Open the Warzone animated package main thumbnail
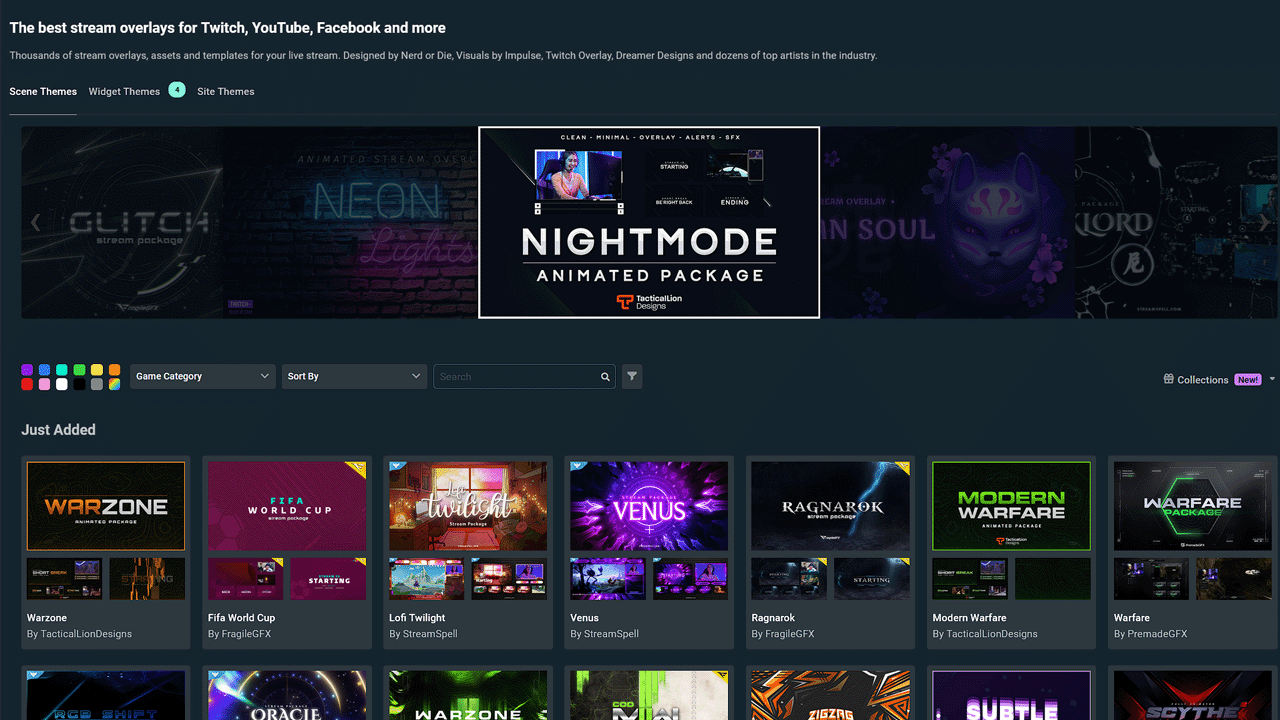 click(106, 506)
